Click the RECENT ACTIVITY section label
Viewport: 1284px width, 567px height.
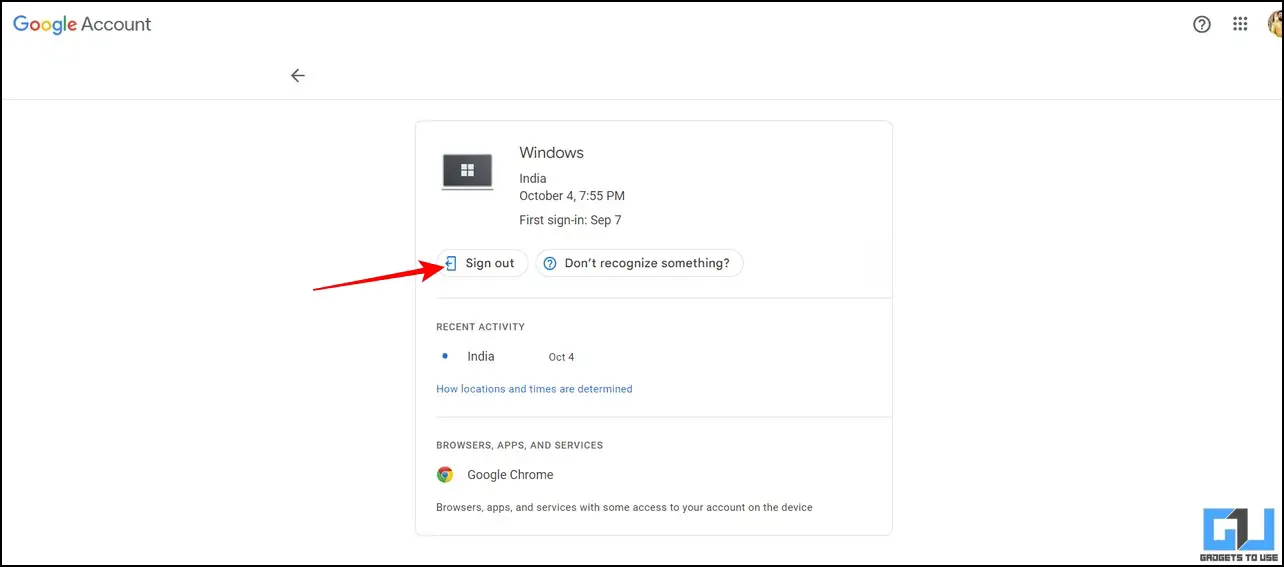(x=480, y=327)
